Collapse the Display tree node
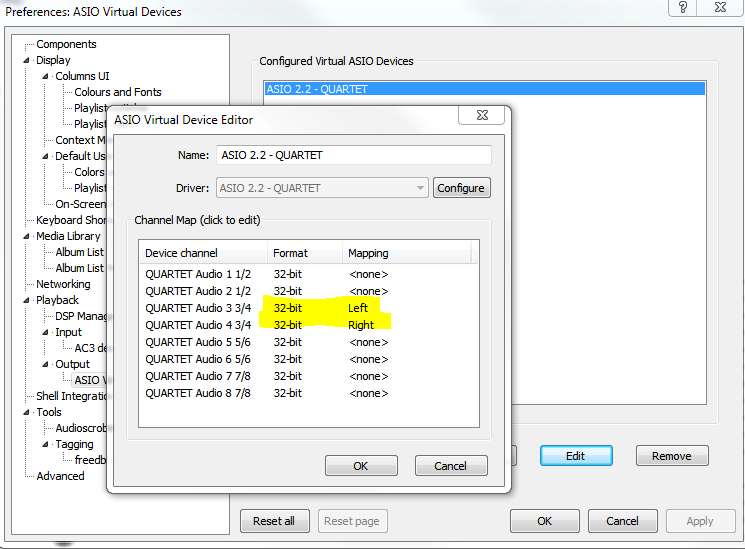Screen dimensions: 745x549 (x=28, y=60)
